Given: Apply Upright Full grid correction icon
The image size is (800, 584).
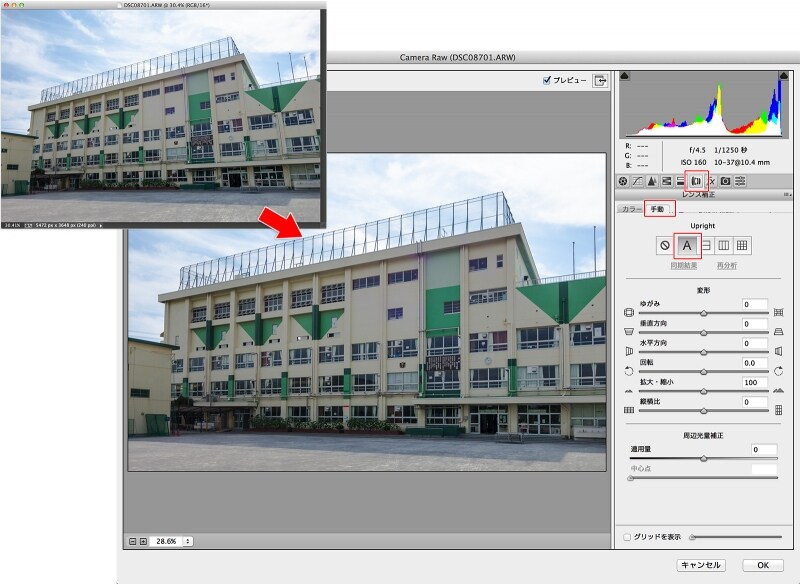Looking at the screenshot, I should (742, 245).
